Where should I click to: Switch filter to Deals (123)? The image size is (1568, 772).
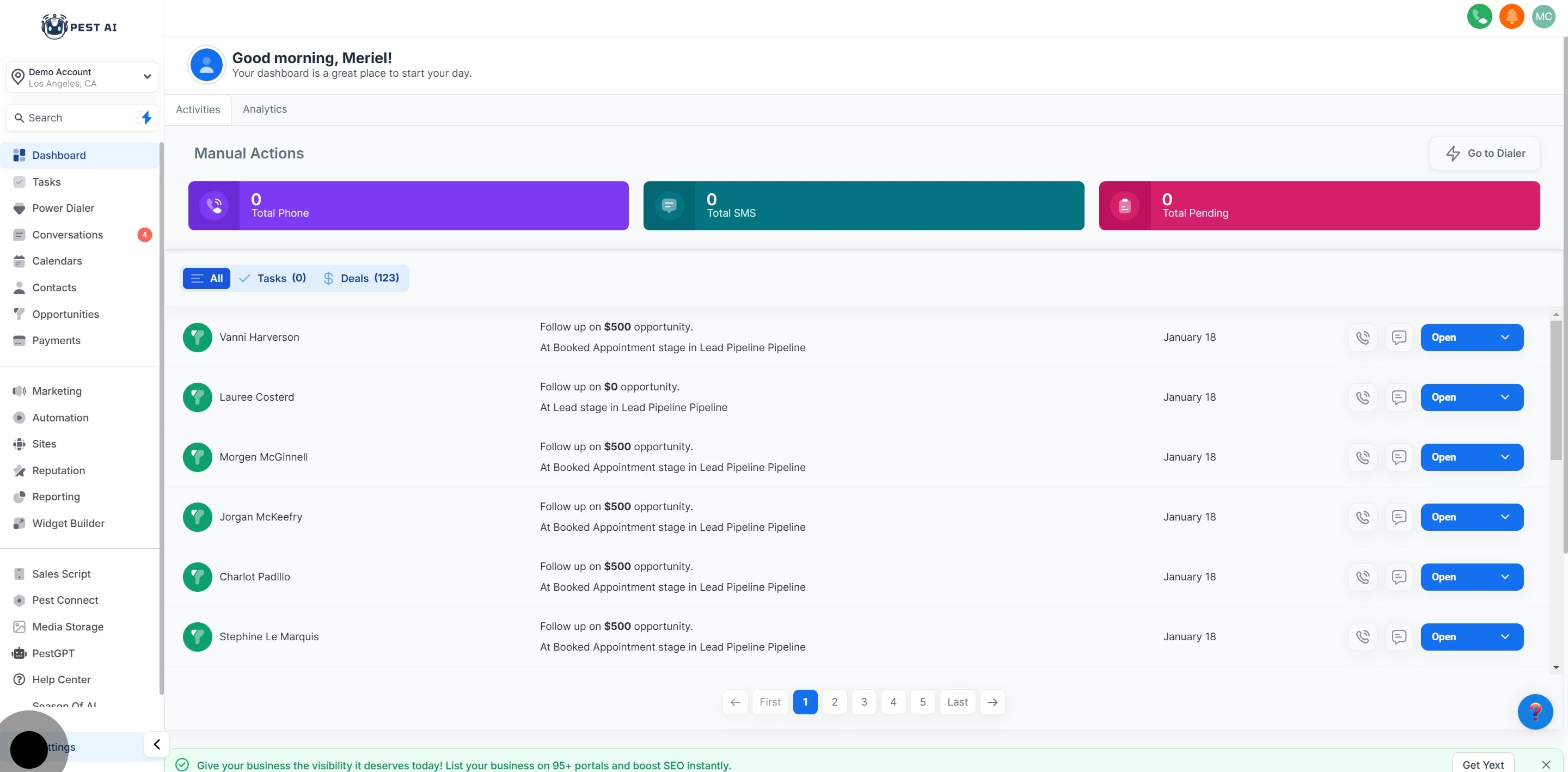pos(362,278)
